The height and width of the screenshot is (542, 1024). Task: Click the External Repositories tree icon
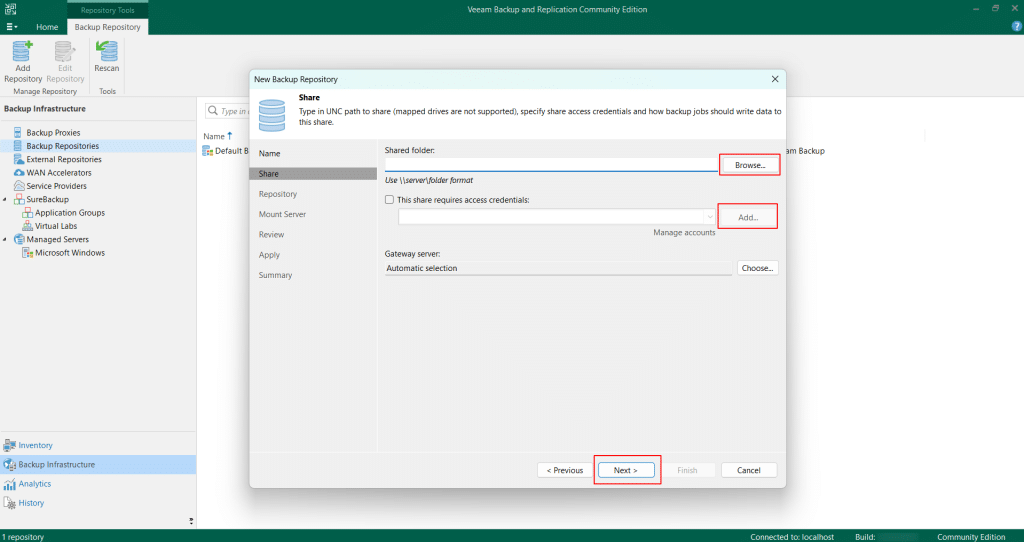click(x=19, y=159)
